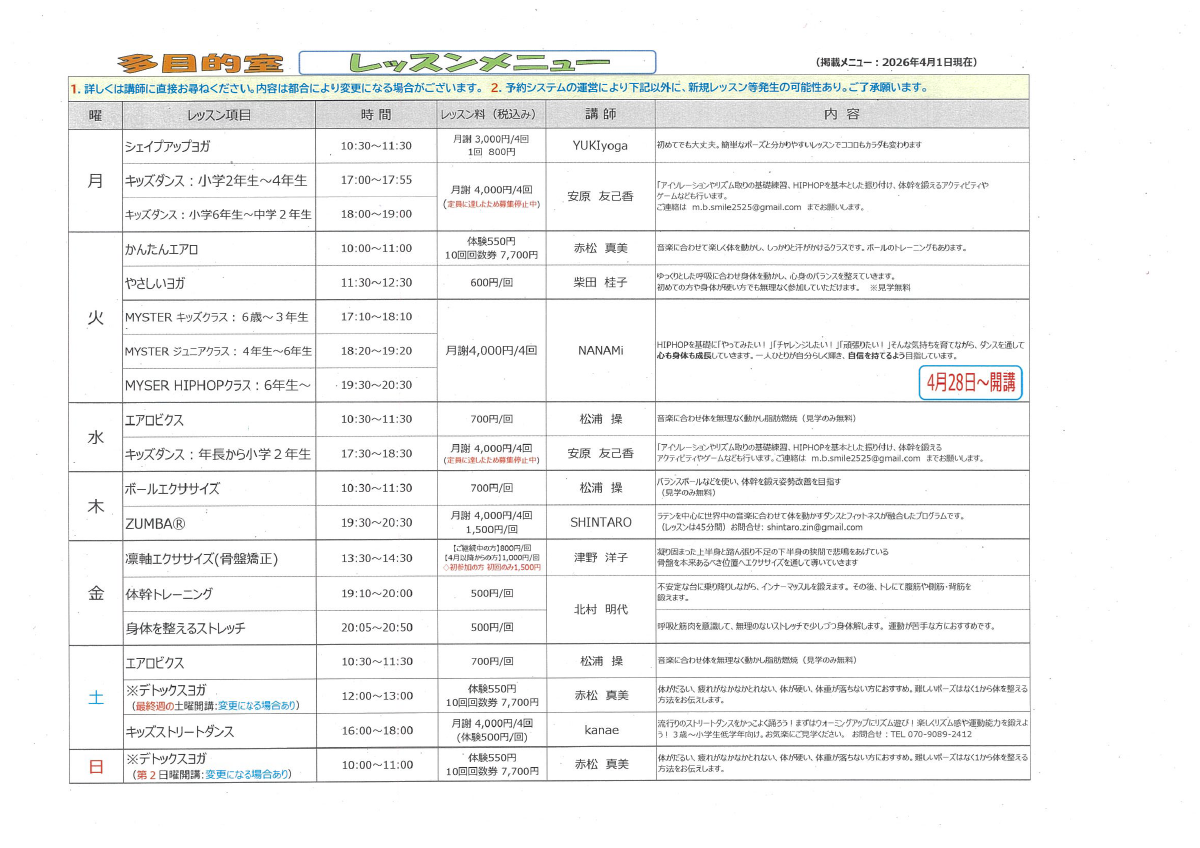Click キッズダンス：小学2年生～4年生 lesson

(x=215, y=181)
